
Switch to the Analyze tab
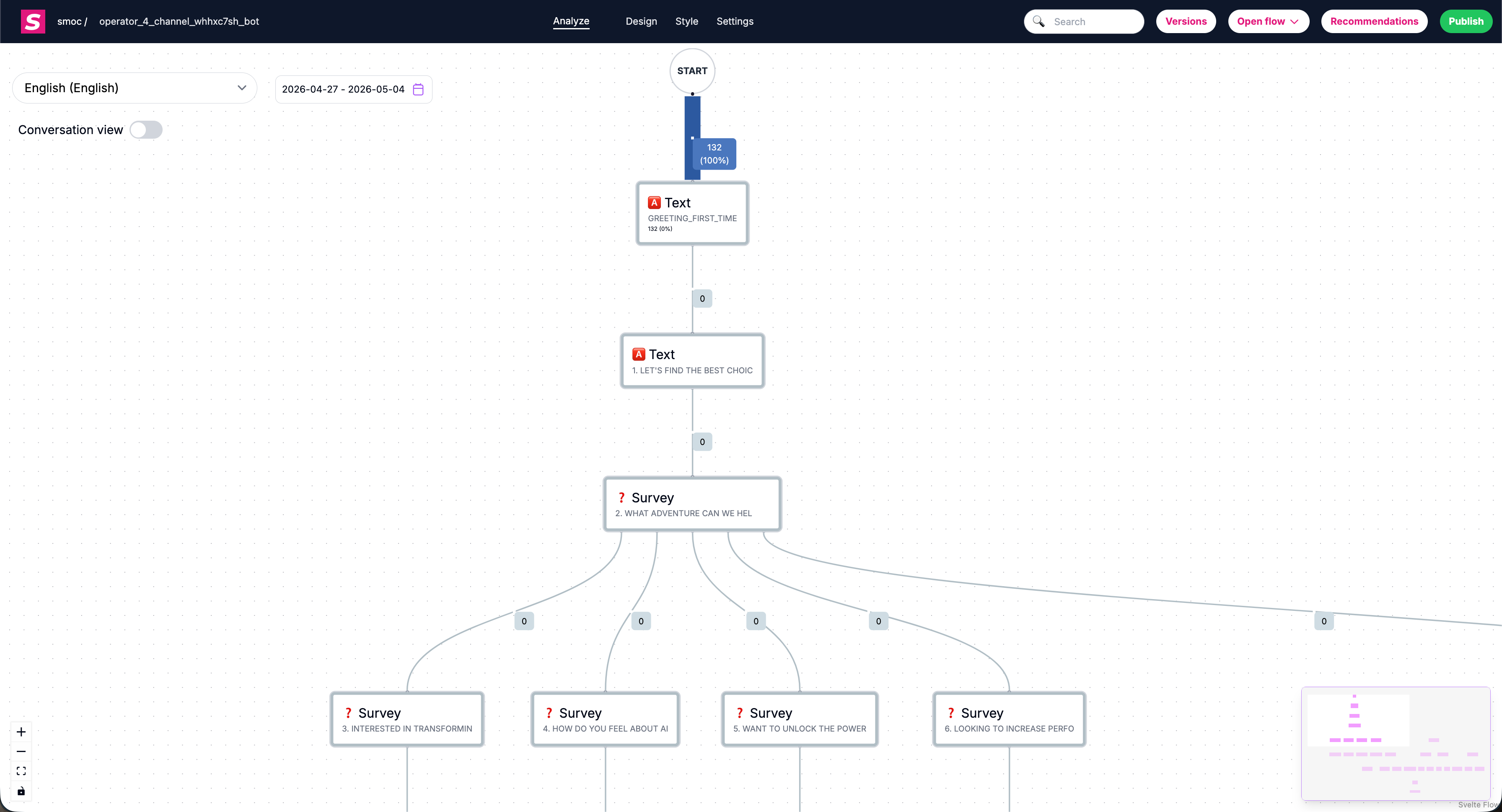click(571, 21)
